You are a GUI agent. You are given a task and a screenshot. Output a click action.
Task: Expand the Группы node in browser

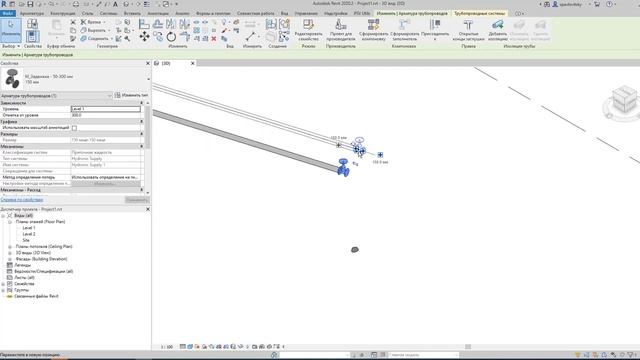pyautogui.click(x=3, y=290)
